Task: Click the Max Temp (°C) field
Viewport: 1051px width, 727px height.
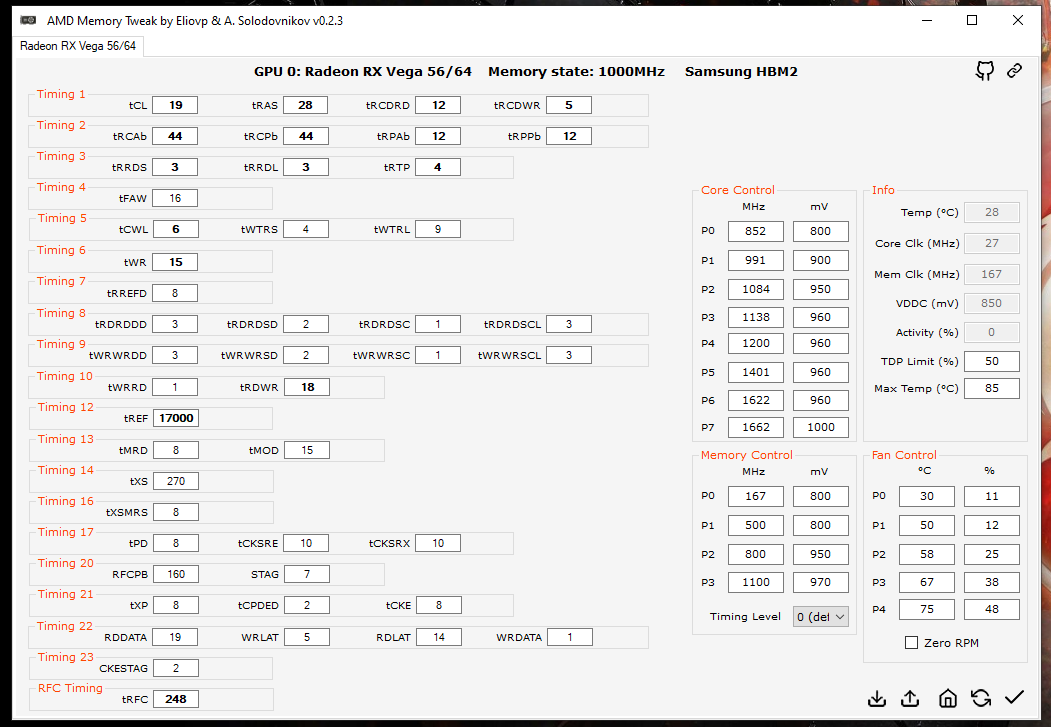Action: (x=992, y=389)
